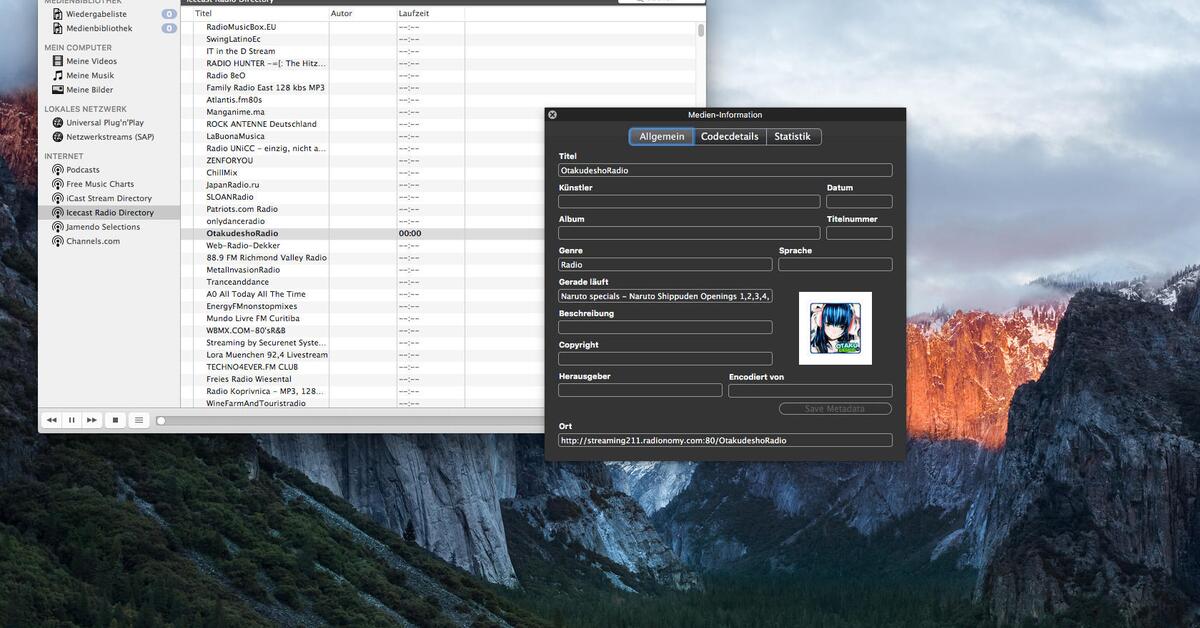Pause the current stream
This screenshot has height=628, width=1200.
point(70,419)
